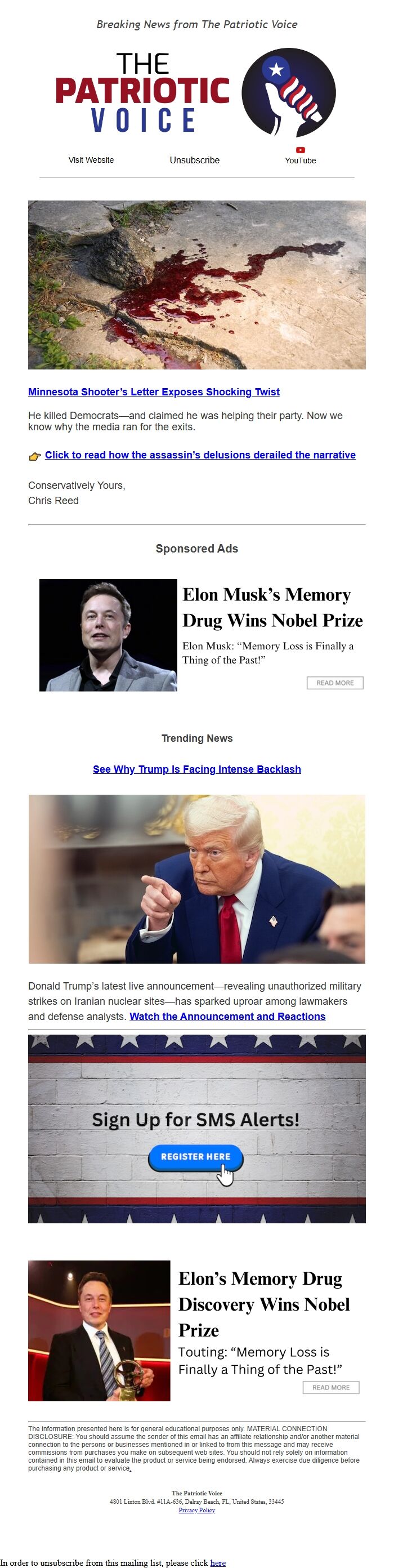Click the unsubscribe 'here' link at bottom
394x1568 pixels.
(x=218, y=1562)
